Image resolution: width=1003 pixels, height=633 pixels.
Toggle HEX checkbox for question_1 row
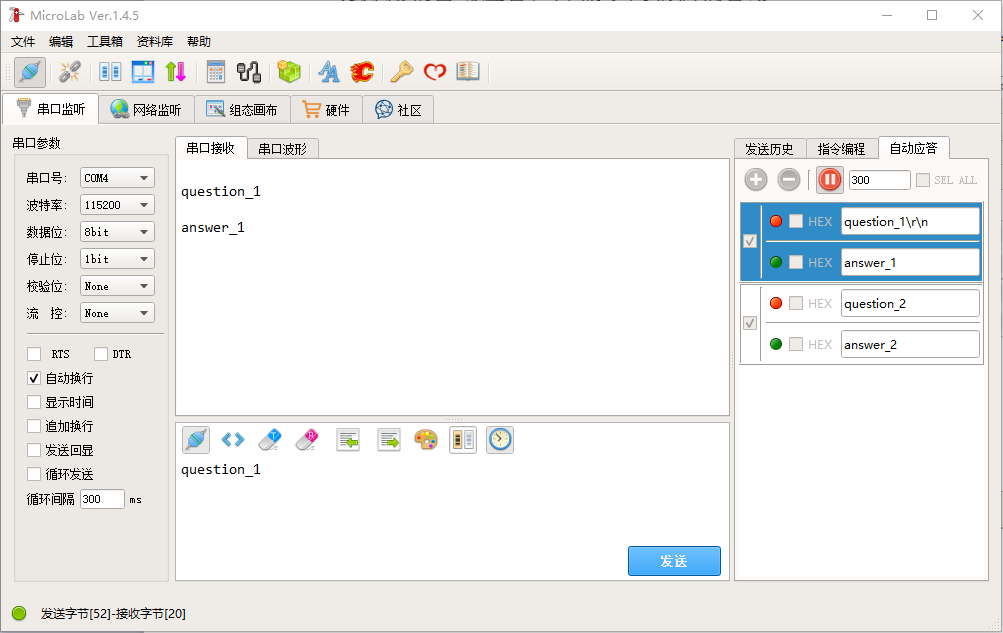pos(796,221)
